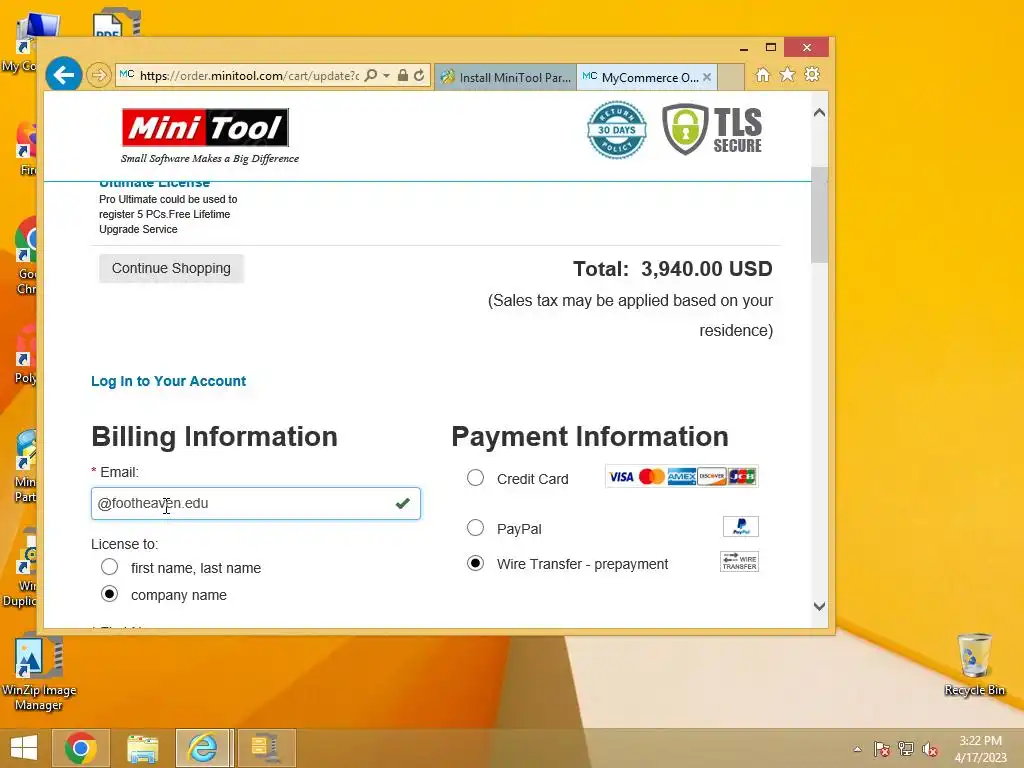Viewport: 1024px width, 768px height.
Task: Click the Refresh page icon
Action: pos(419,75)
